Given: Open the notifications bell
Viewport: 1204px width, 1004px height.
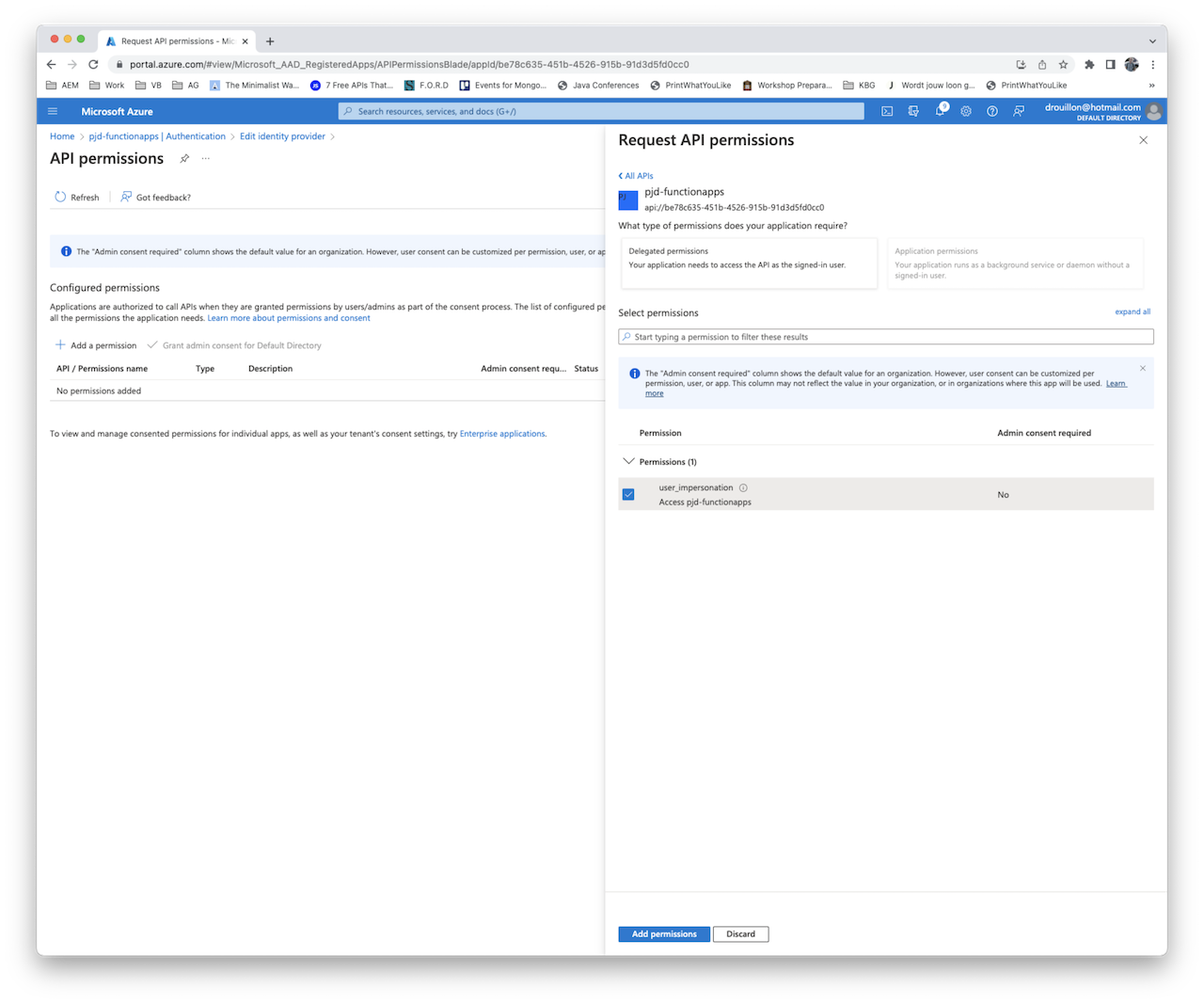Looking at the screenshot, I should click(x=940, y=111).
